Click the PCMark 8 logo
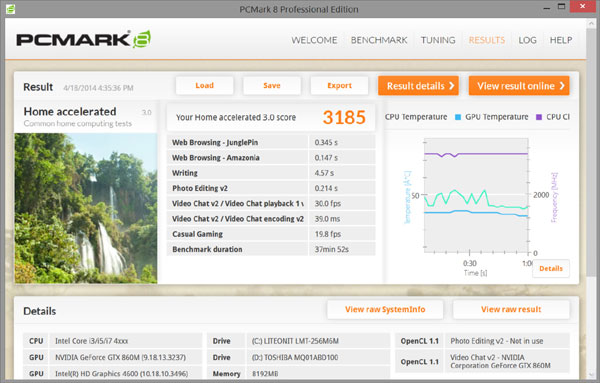This screenshot has height=383, width=600. (83, 39)
